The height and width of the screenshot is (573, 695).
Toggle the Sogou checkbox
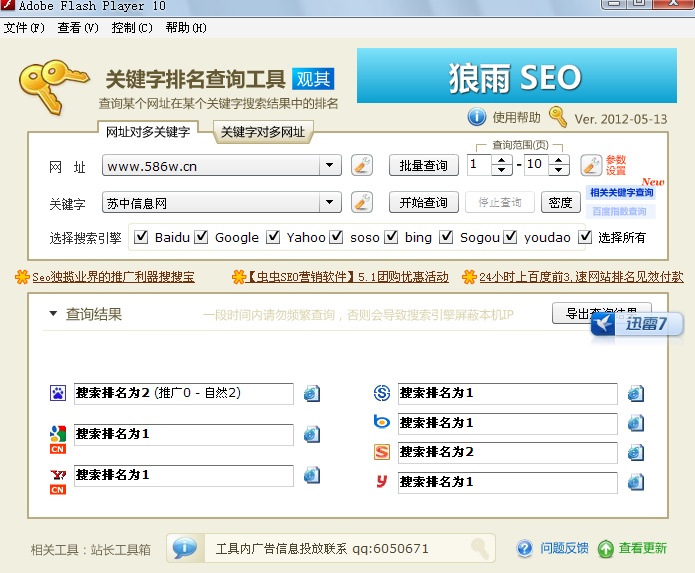[x=446, y=237]
